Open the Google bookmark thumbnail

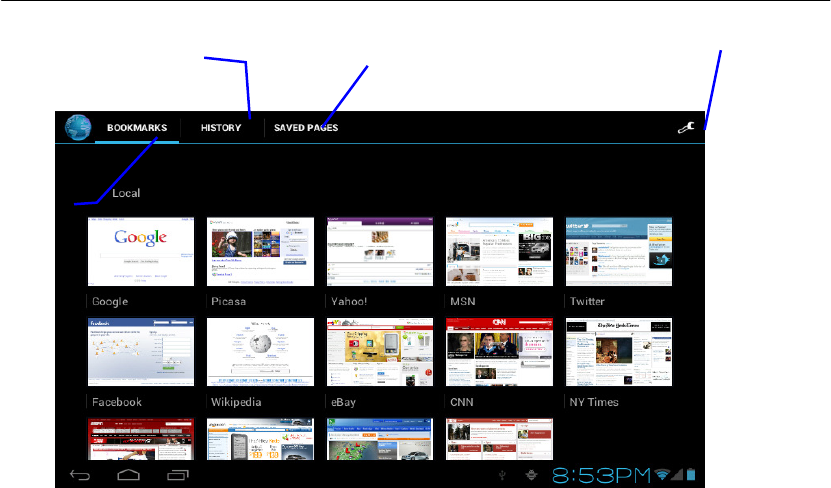pos(141,252)
